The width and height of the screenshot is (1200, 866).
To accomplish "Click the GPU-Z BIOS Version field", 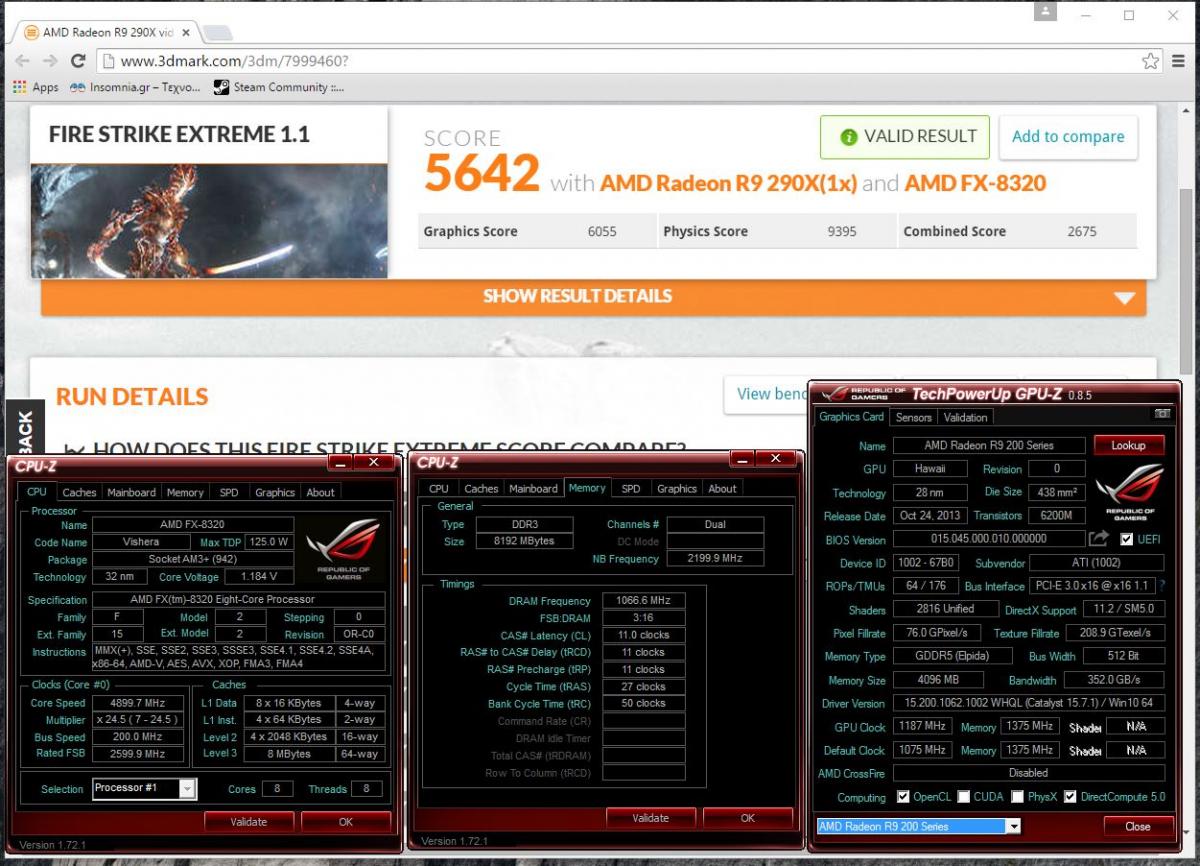I will click(x=988, y=539).
